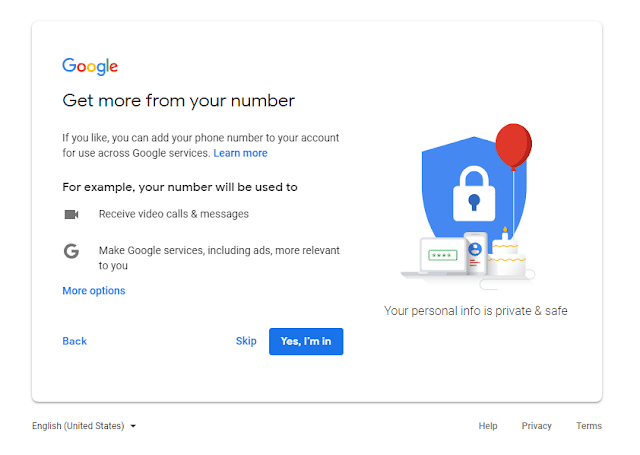Skip adding phone number
This screenshot has width=640, height=455.
(x=246, y=341)
